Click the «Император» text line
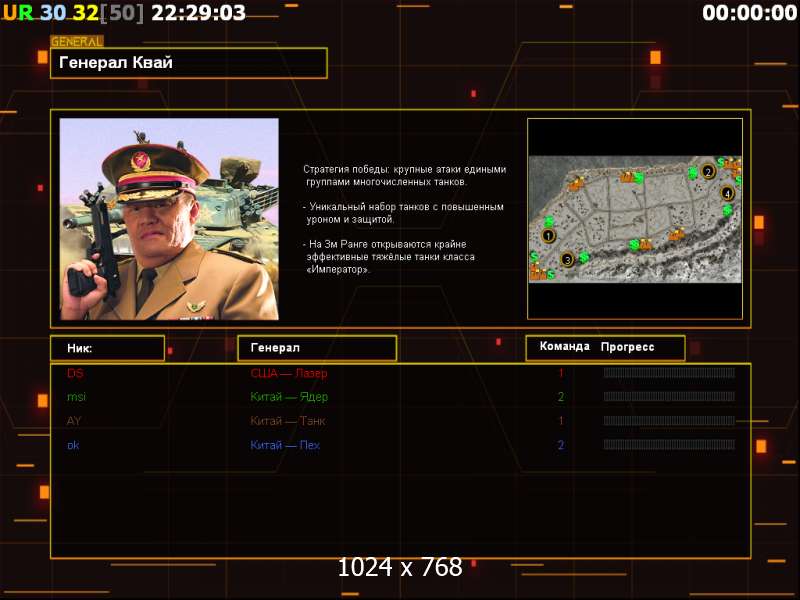800x600 pixels. coord(338,269)
